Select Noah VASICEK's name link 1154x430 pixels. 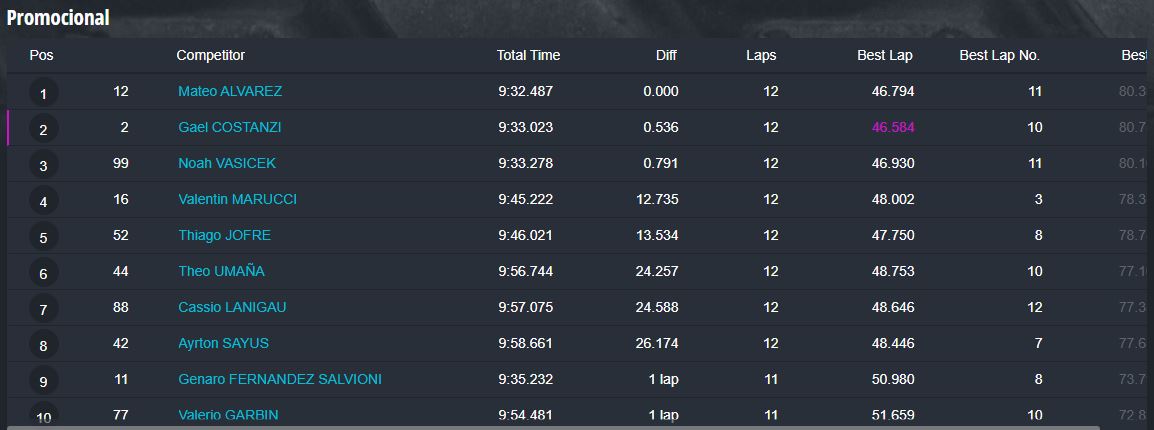tap(227, 163)
